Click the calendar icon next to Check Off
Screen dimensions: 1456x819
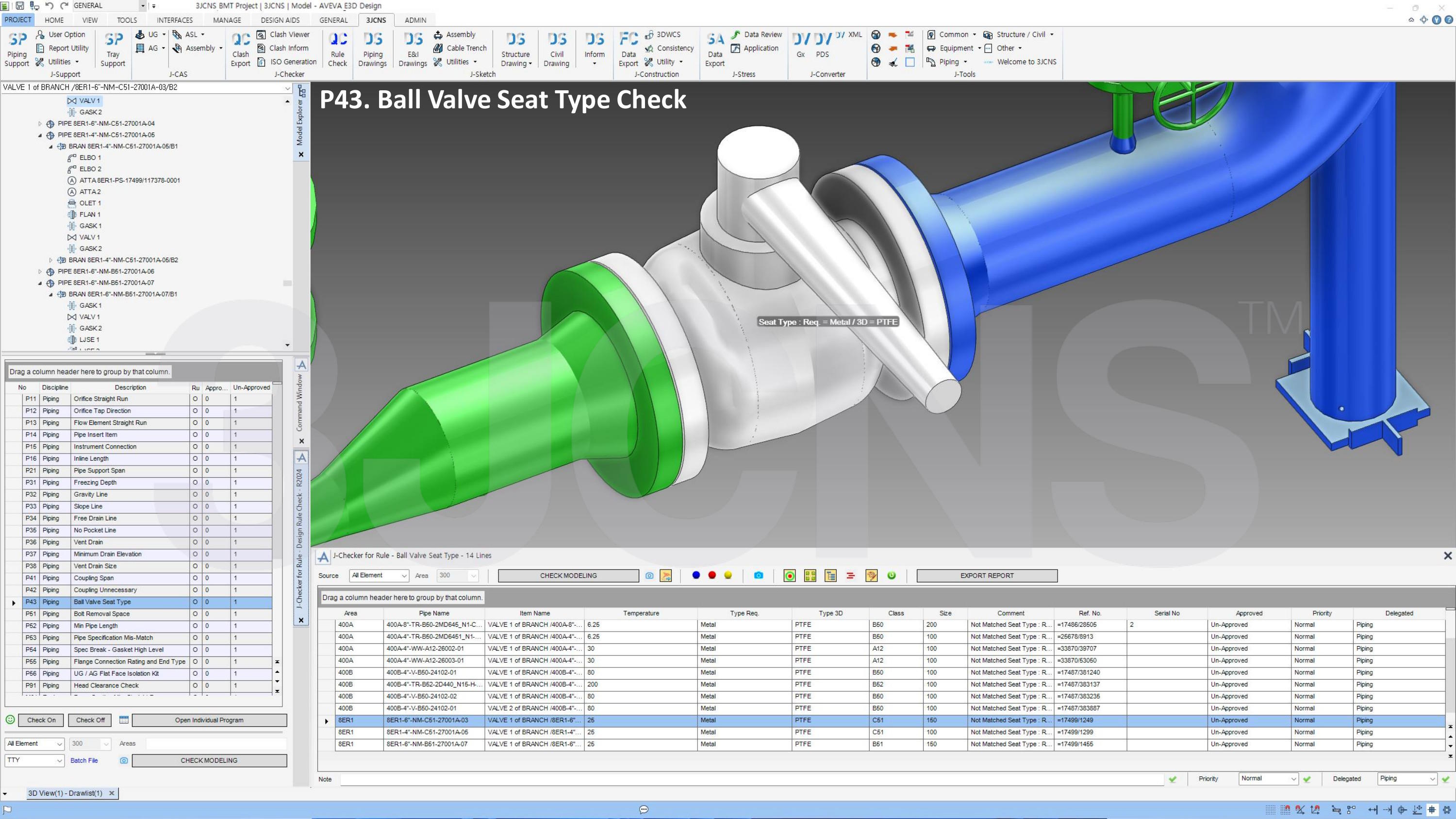pos(124,719)
